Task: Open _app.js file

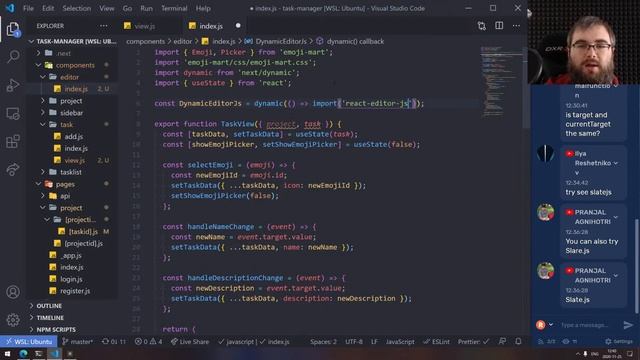Action: [x=71, y=256]
